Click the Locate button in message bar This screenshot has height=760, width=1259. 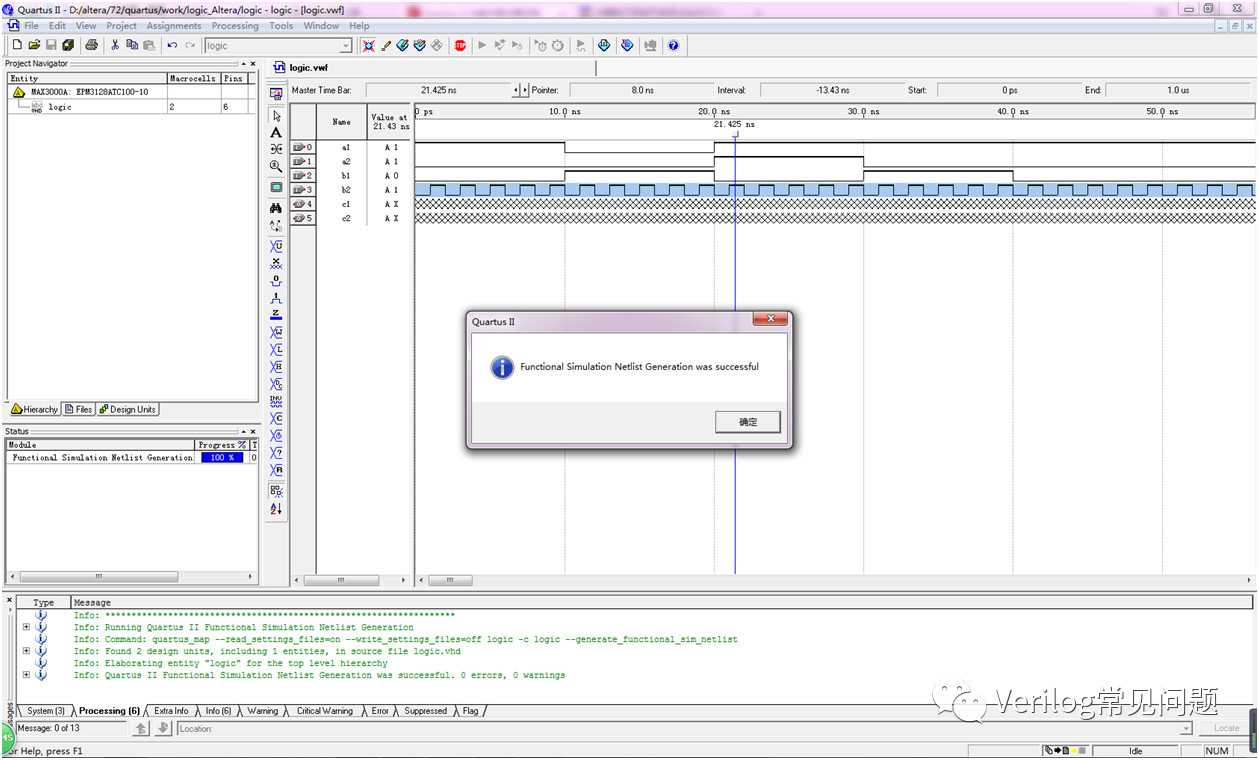1226,728
